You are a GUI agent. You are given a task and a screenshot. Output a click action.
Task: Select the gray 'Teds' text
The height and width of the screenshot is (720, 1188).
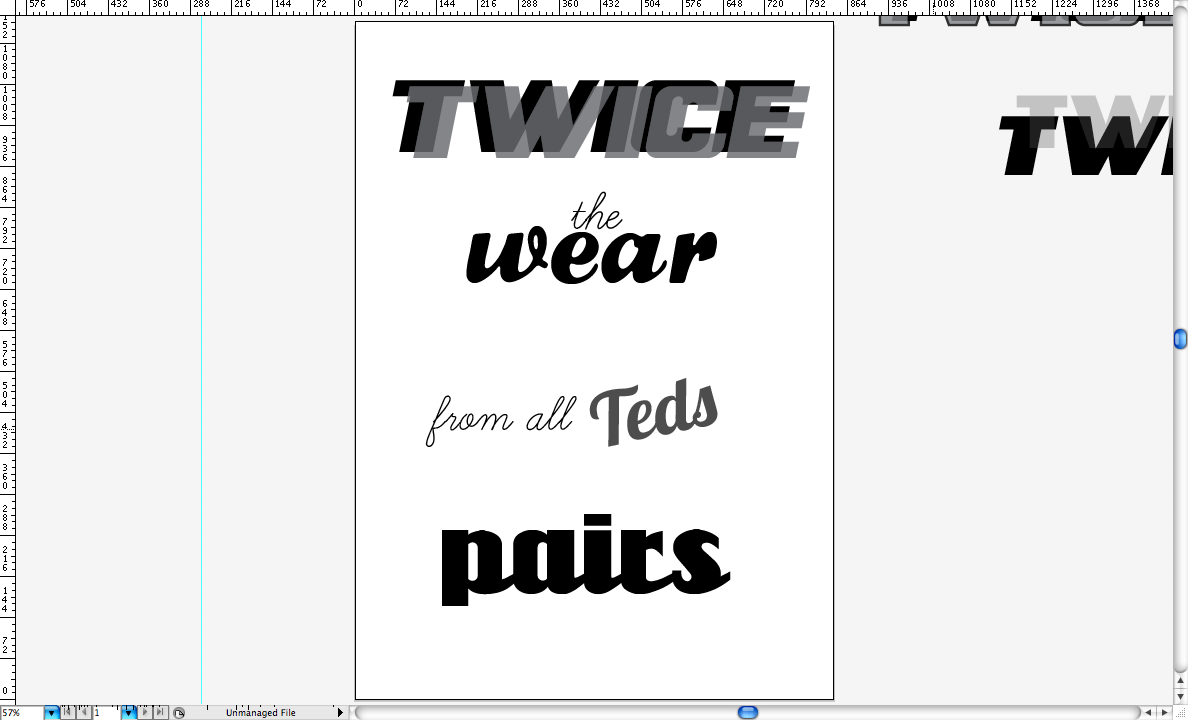pyautogui.click(x=654, y=411)
